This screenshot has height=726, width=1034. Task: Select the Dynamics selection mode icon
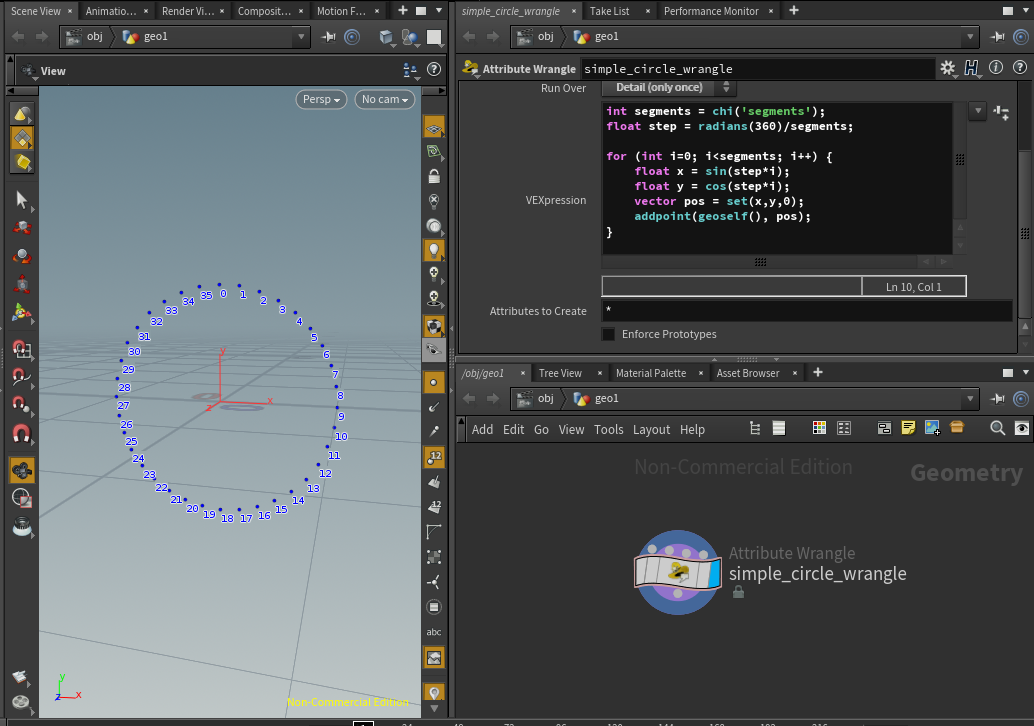(22, 162)
